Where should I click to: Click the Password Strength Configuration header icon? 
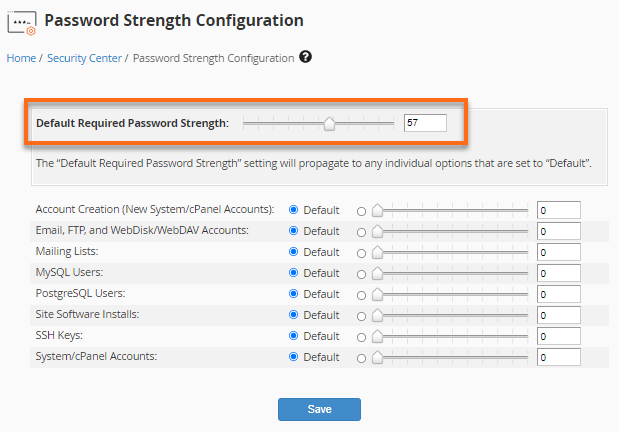tap(21, 21)
